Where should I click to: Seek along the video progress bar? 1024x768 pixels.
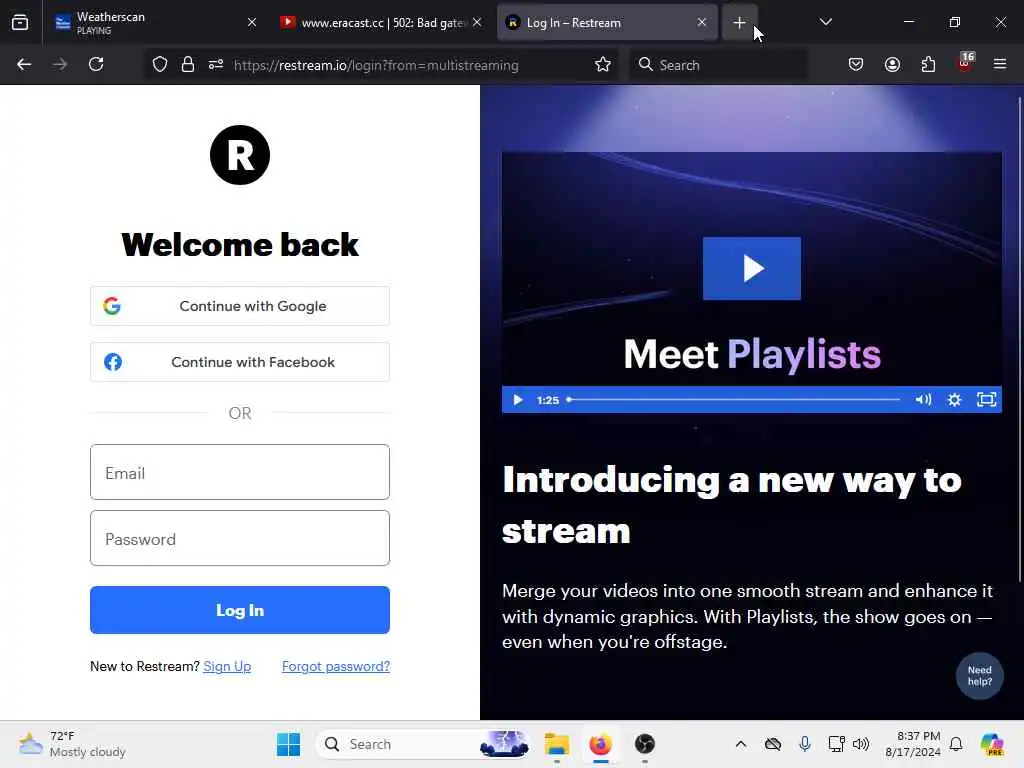click(733, 400)
